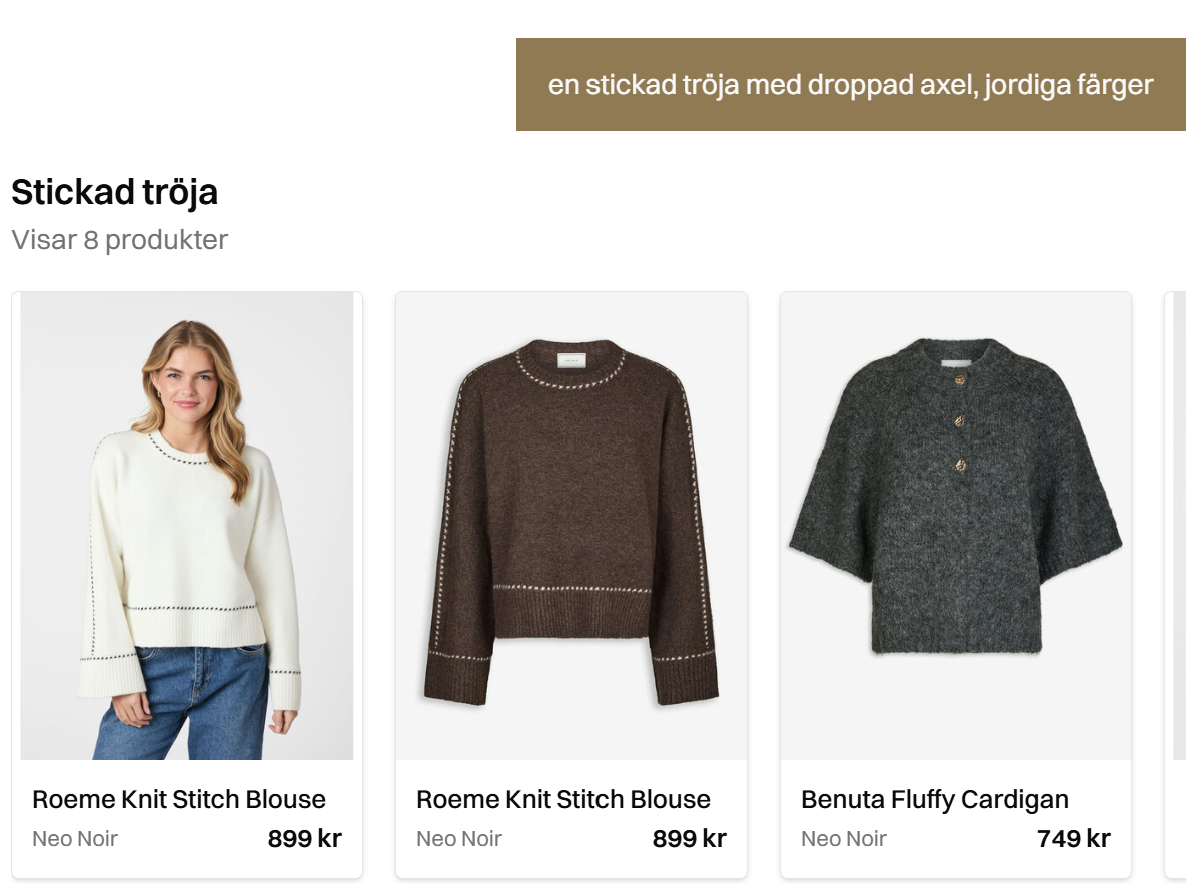The image size is (1192, 884).
Task: Open the brown Roeme Knit Stitch Blouse image
Action: [x=571, y=525]
